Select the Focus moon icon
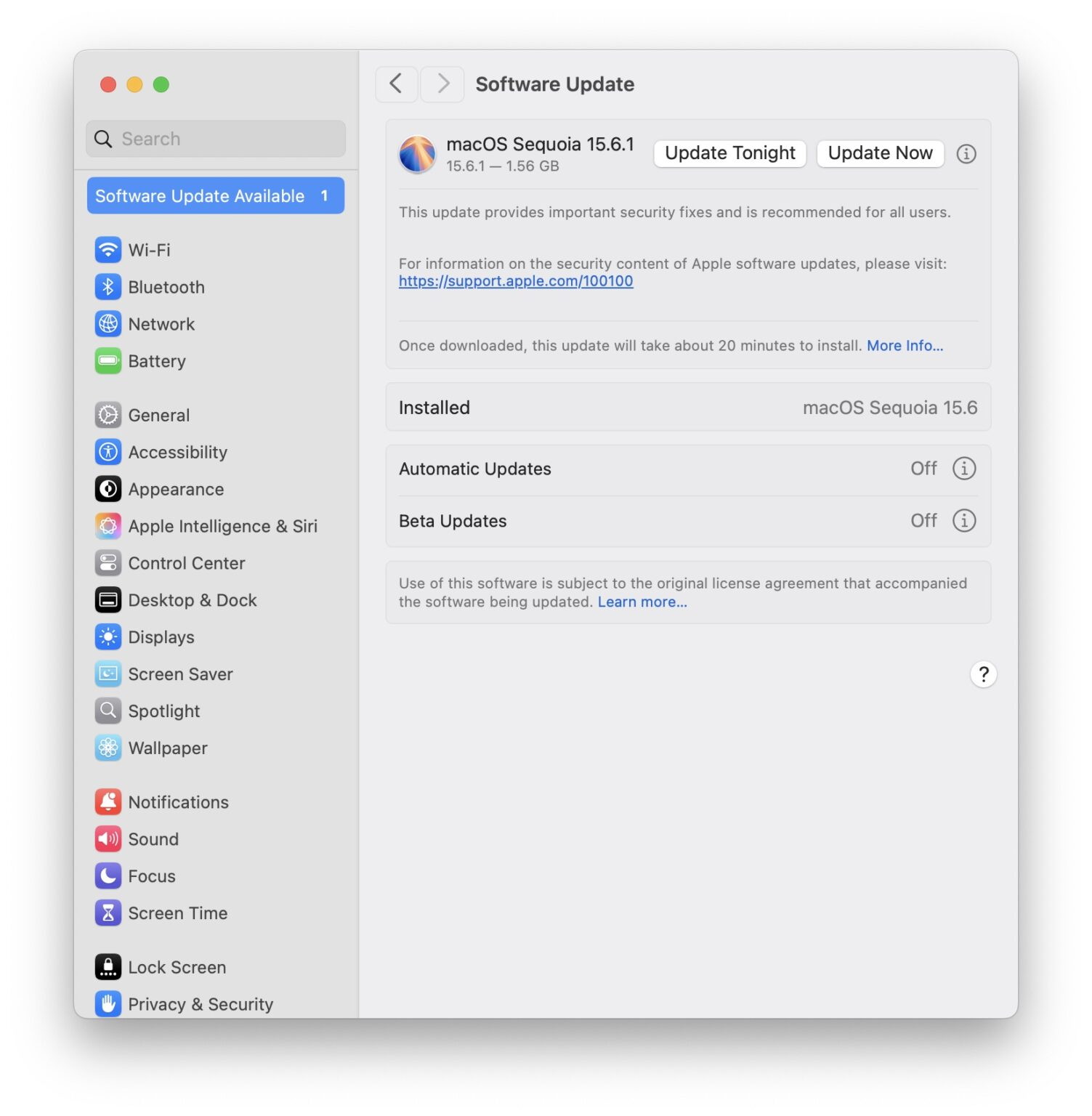 coord(108,876)
